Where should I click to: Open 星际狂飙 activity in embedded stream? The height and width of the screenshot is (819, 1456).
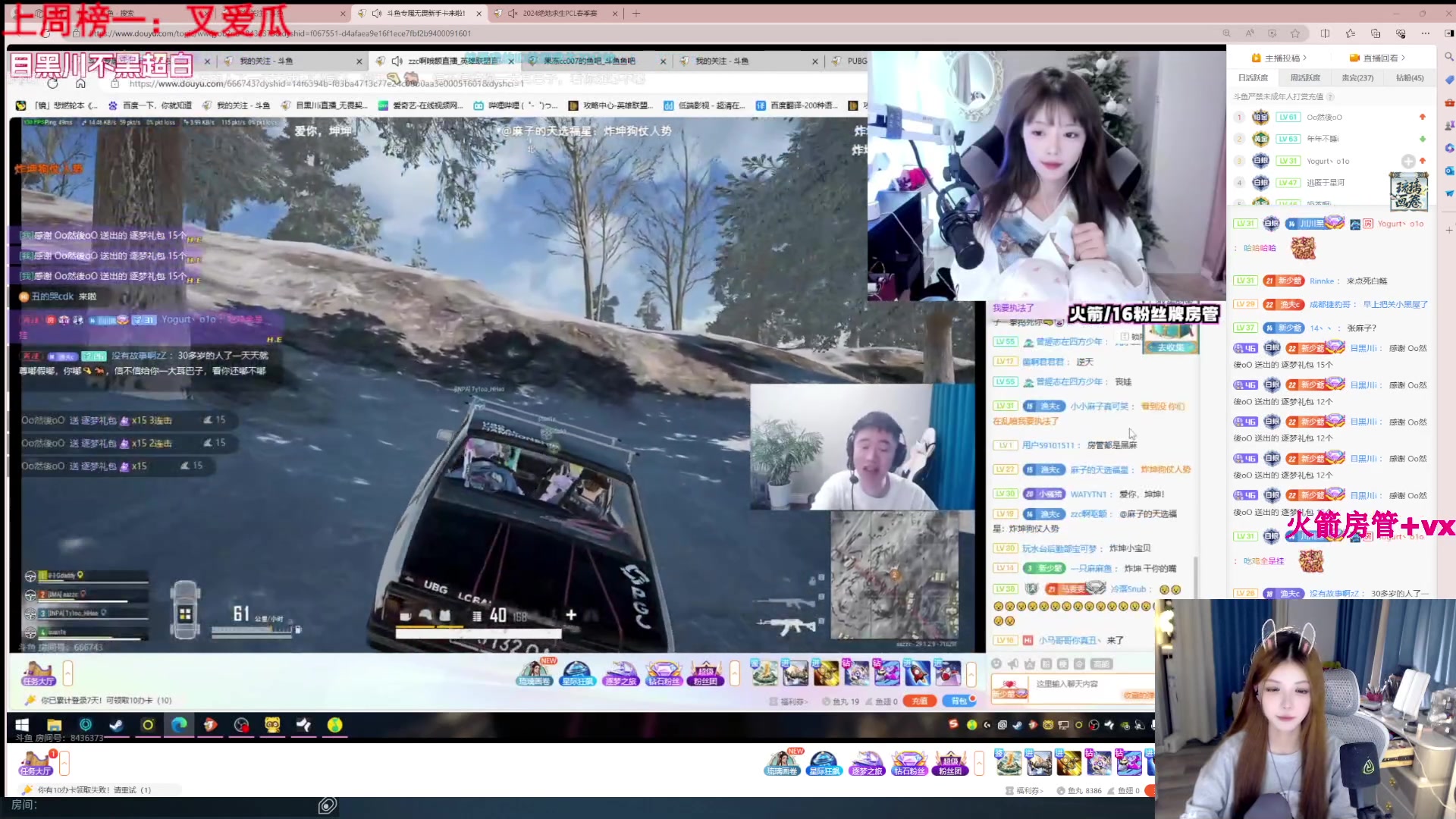pos(577,673)
